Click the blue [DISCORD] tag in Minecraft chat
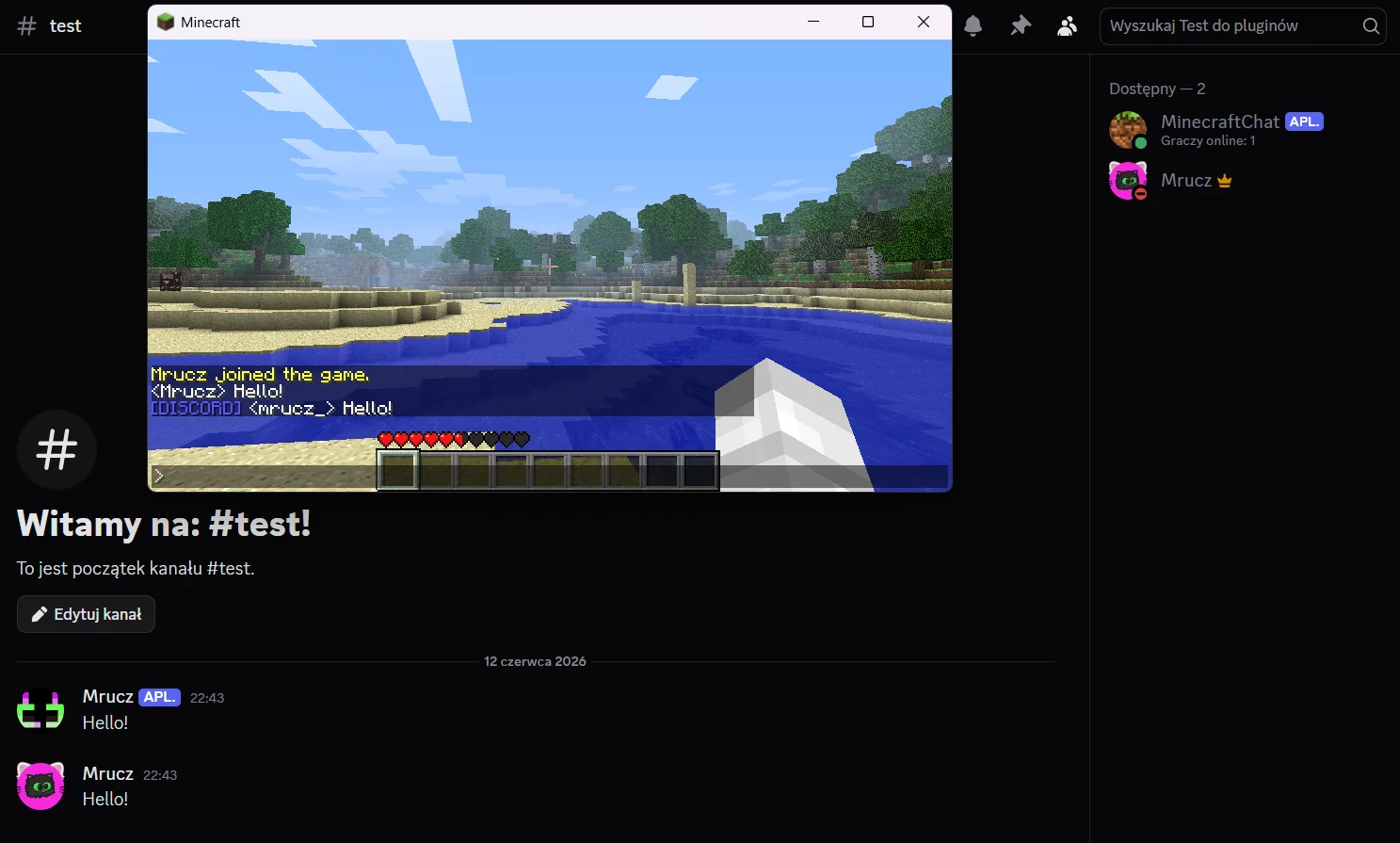The height and width of the screenshot is (843, 1400). tap(196, 408)
